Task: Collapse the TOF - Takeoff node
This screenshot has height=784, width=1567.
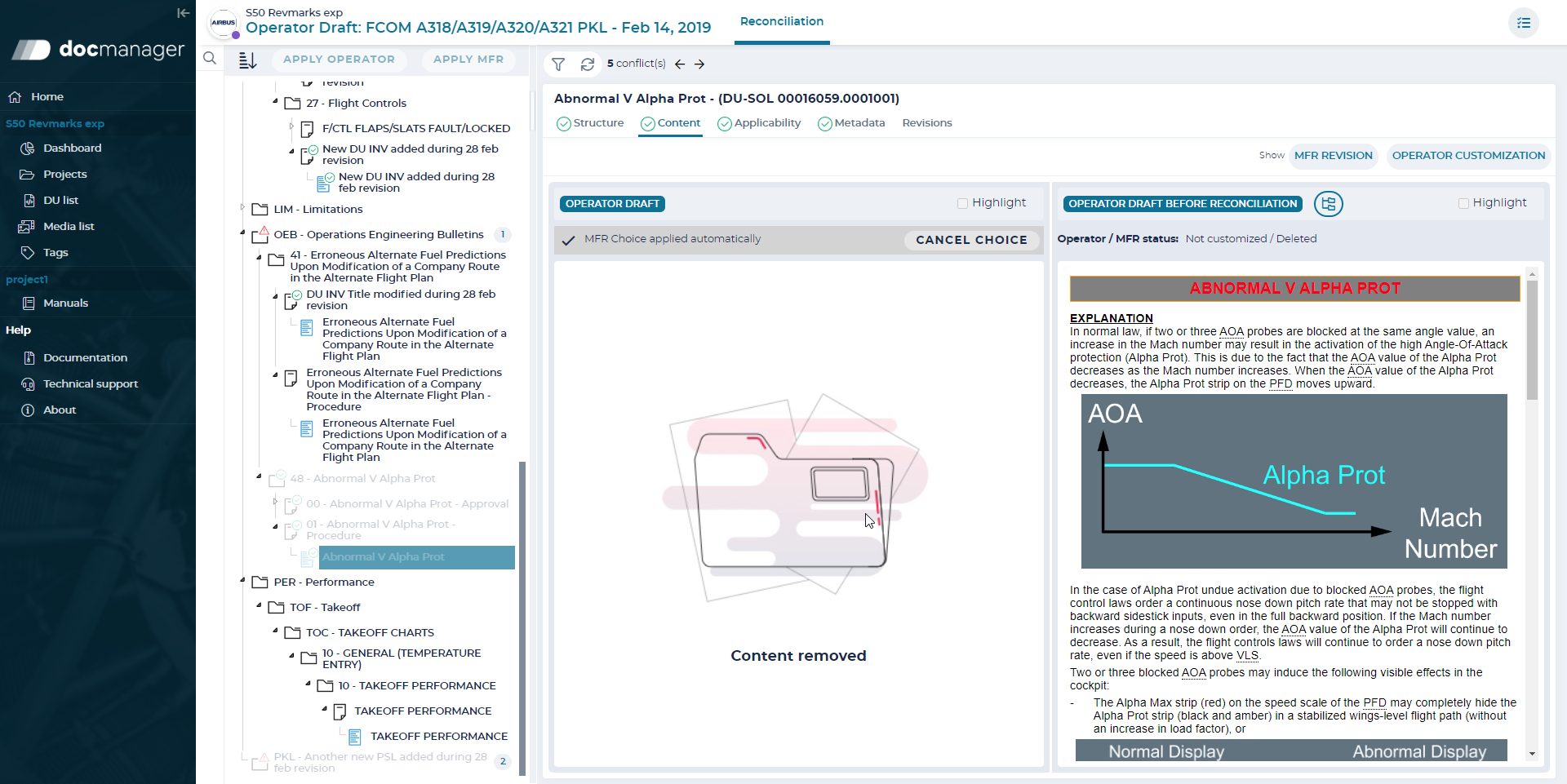Action: [259, 606]
